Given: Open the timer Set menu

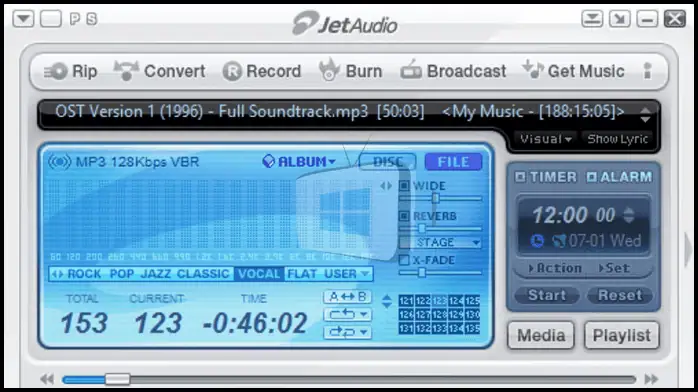Looking at the screenshot, I should 615,268.
